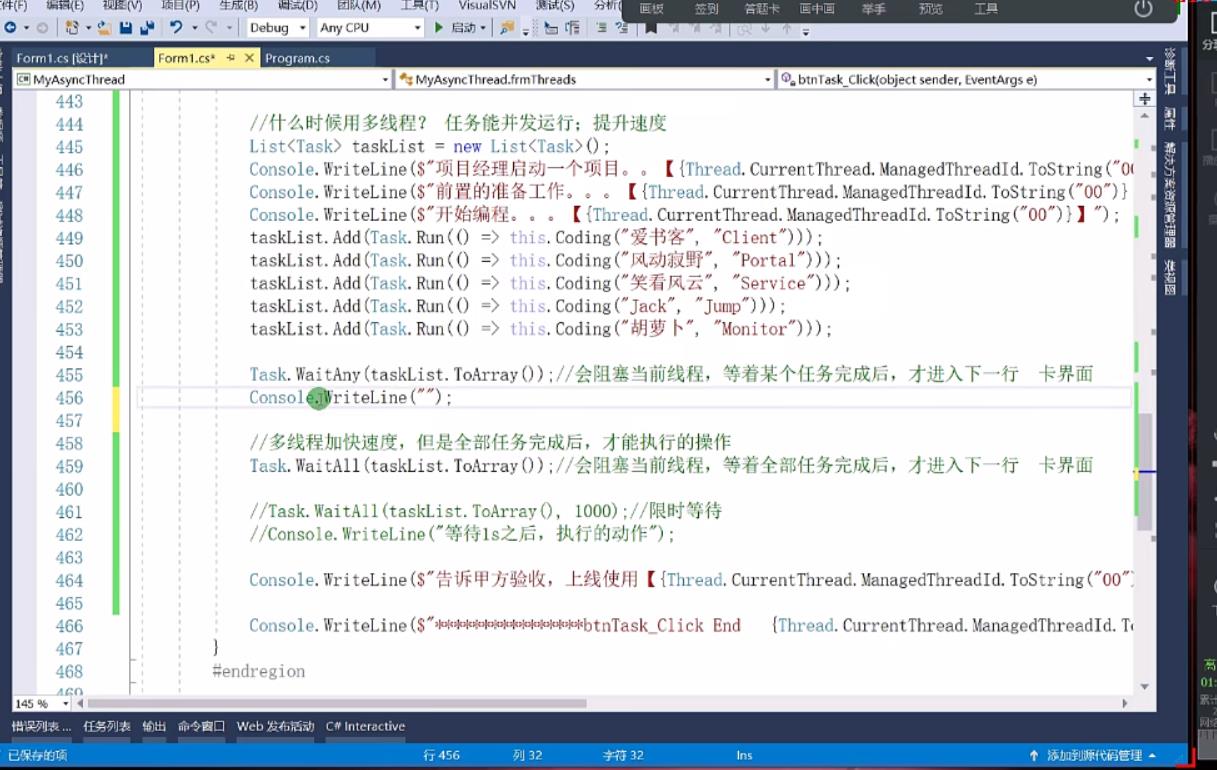The width and height of the screenshot is (1217, 770).
Task: Click 添加到源代码管理 in status bar
Action: click(1093, 756)
